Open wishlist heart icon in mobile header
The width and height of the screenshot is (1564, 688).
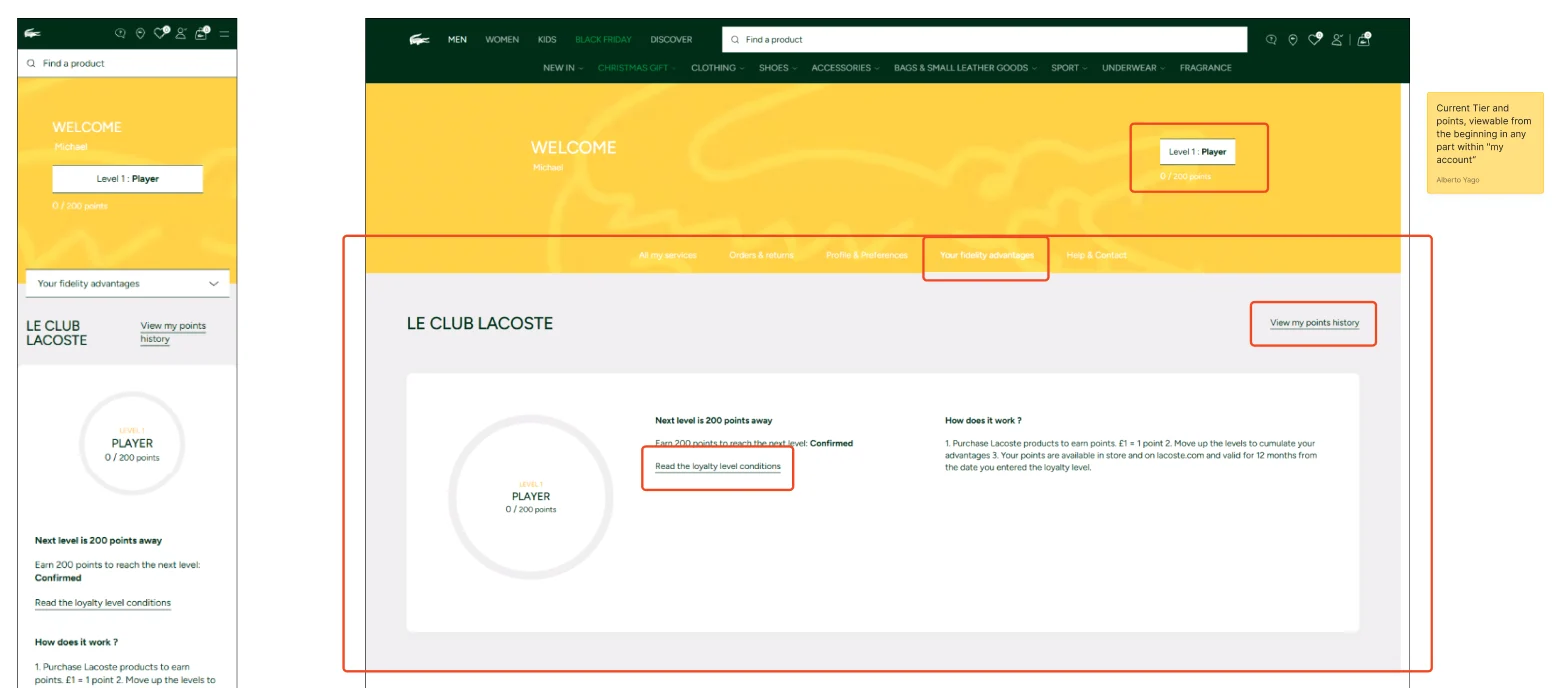[x=160, y=33]
